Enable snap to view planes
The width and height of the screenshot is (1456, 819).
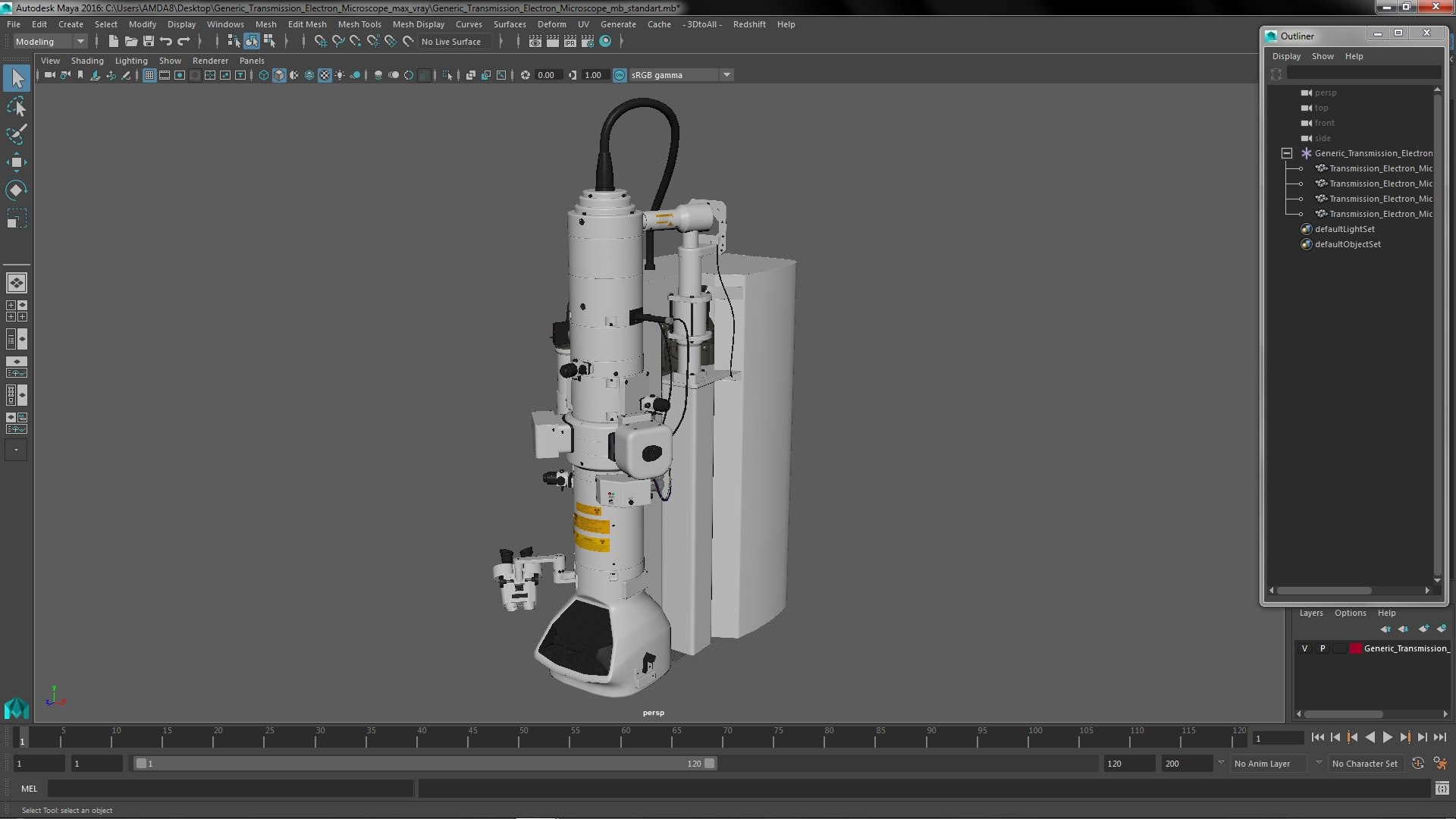[391, 42]
